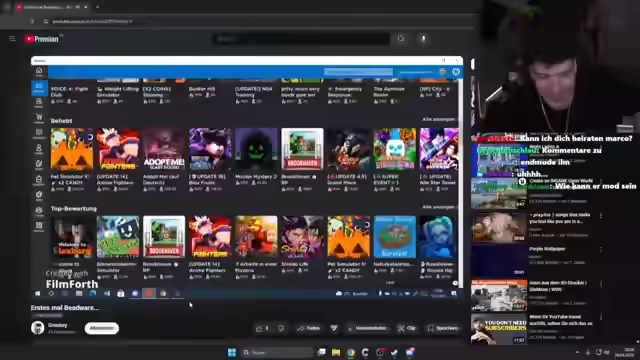Open the three-dot menu for 'Purple Wallpaper'

pos(601,249)
